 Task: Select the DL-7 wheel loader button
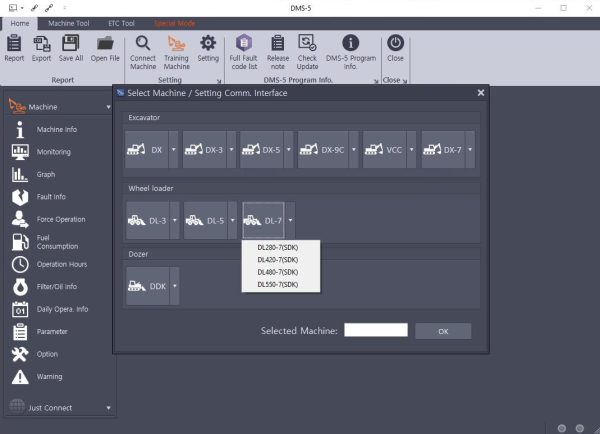coord(264,220)
